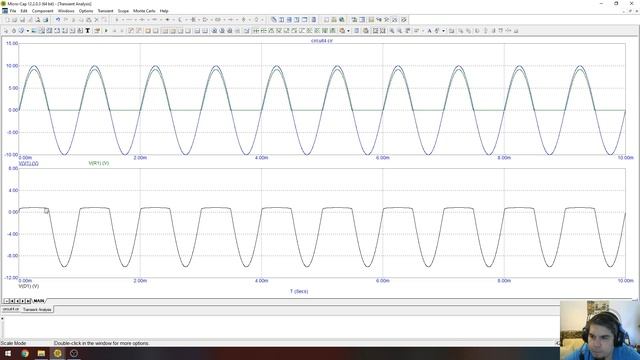
Task: Click the Delete X icon in top toolbar
Action: (96, 20)
